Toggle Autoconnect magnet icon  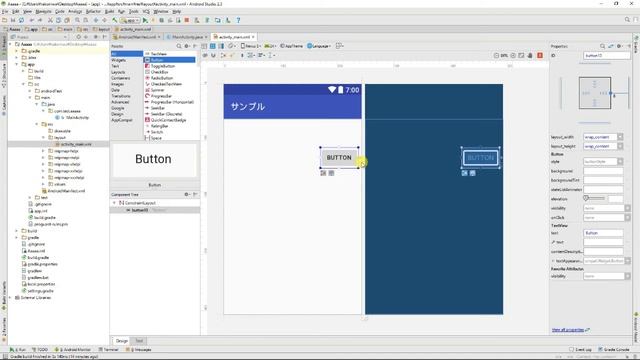(x=213, y=55)
